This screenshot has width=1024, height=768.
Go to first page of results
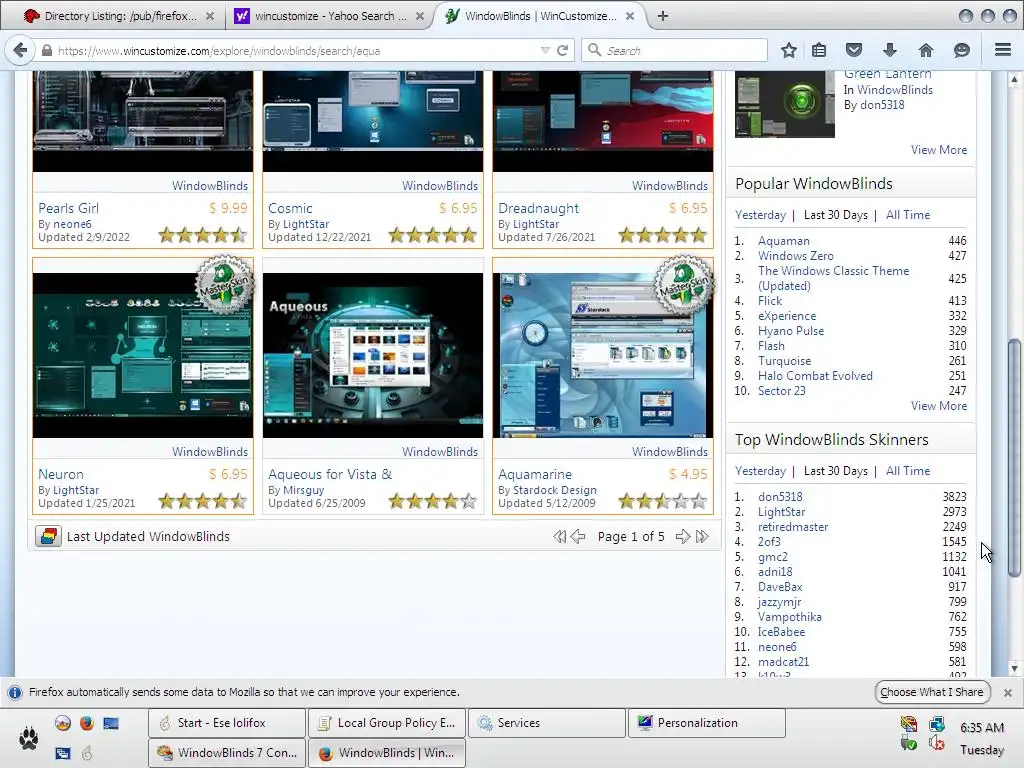pos(559,537)
